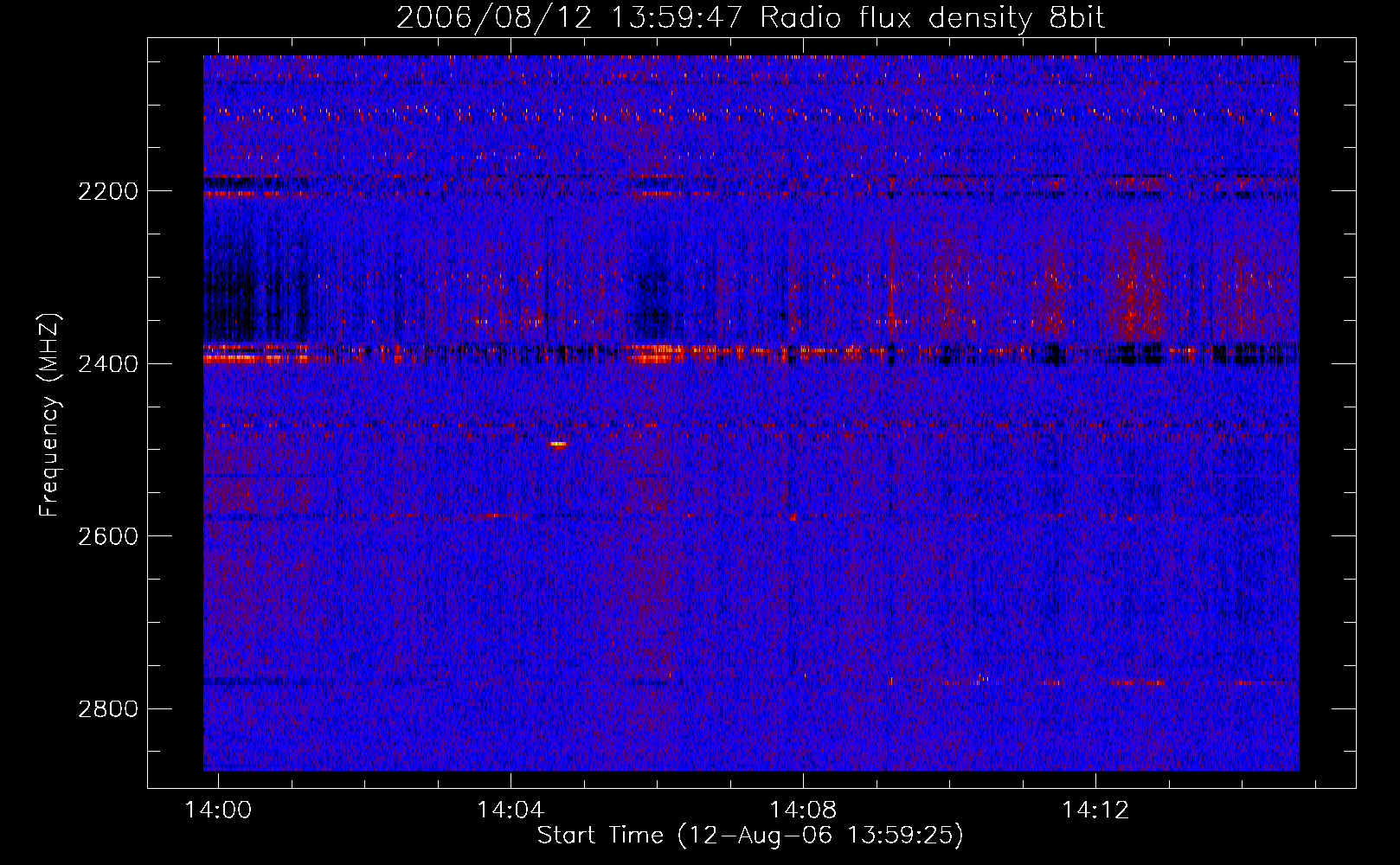Click the 14:08 time tick label

click(x=803, y=810)
